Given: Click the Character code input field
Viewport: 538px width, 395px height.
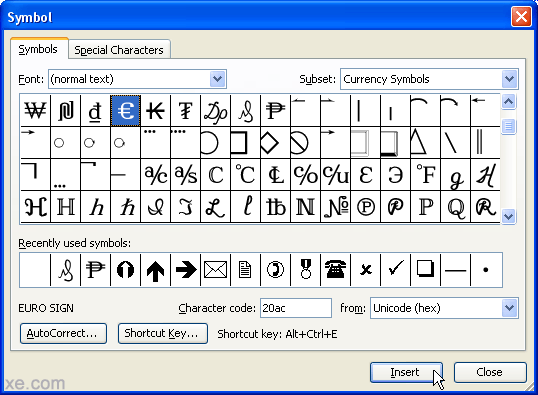Looking at the screenshot, I should [296, 308].
